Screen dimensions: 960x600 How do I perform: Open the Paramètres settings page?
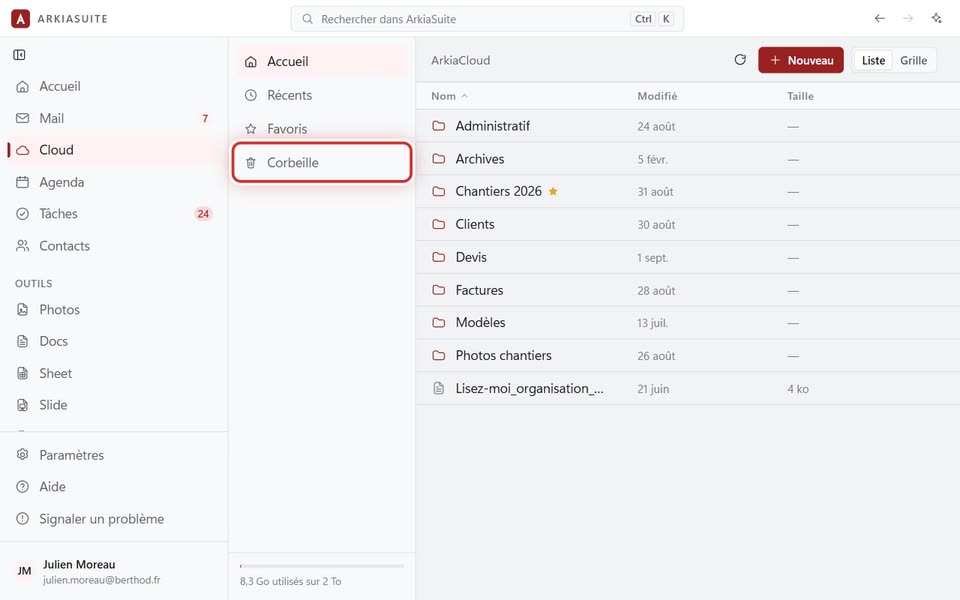tap(114, 455)
